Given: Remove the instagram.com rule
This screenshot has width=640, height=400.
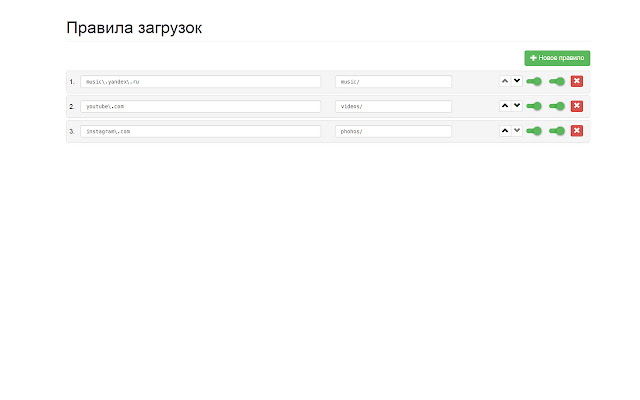Looking at the screenshot, I should (x=577, y=131).
